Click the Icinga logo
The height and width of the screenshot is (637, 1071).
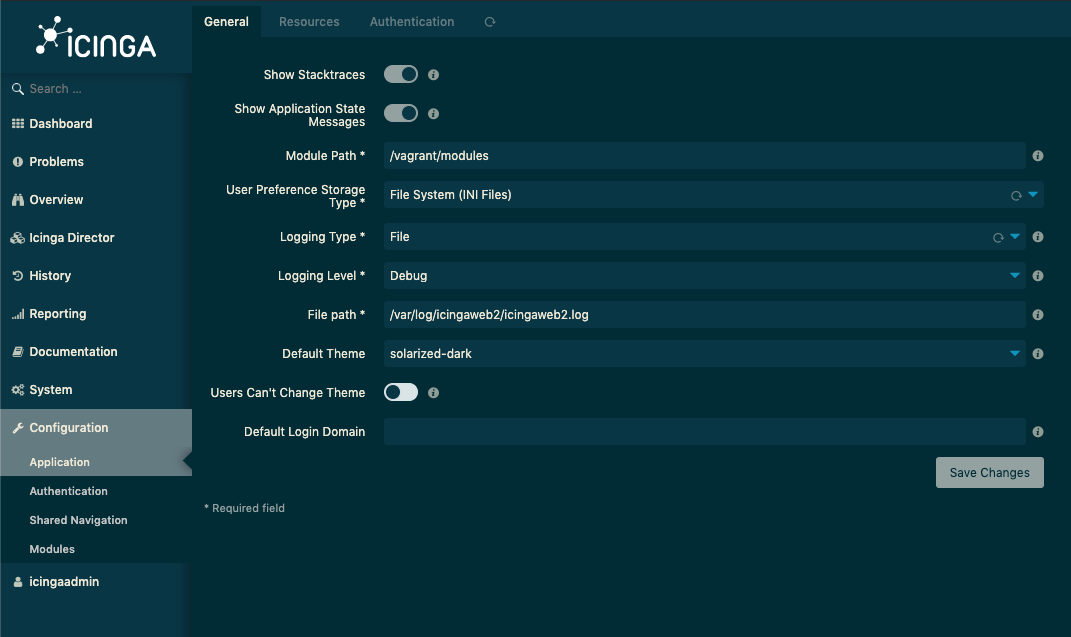96,37
